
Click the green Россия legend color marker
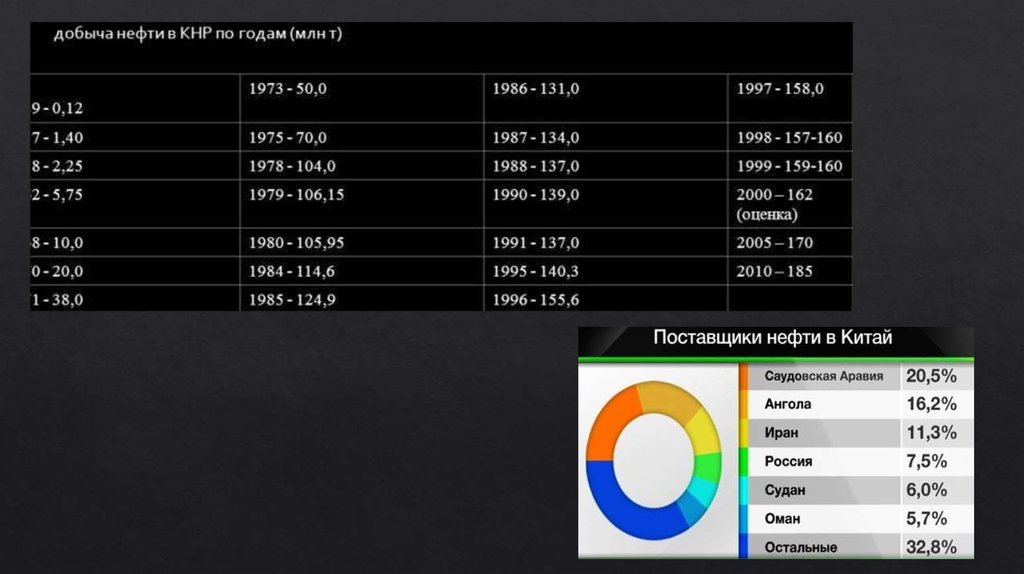click(744, 462)
